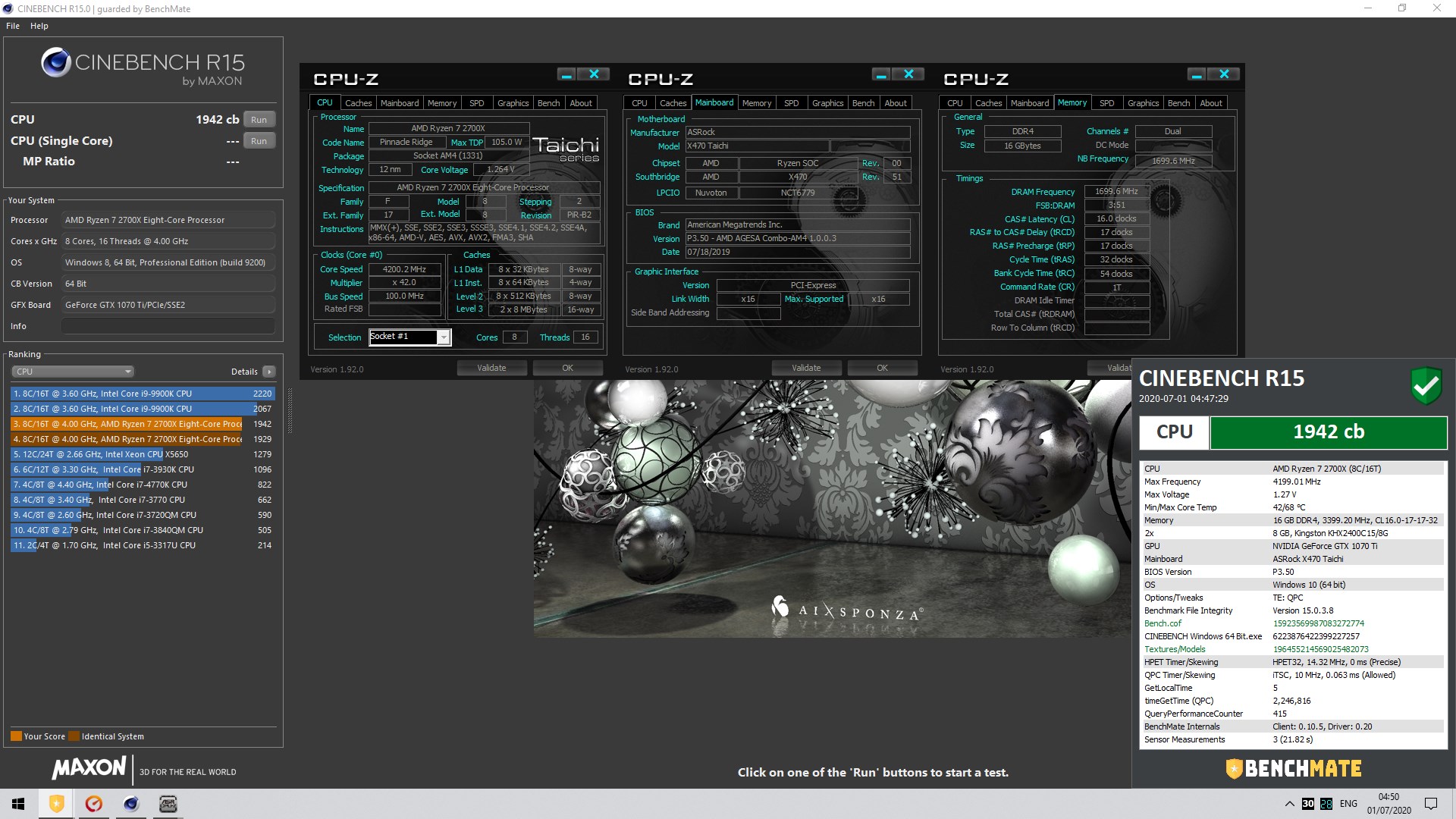1456x819 pixels.
Task: Minimize the second CPU-Z window
Action: tap(881, 74)
